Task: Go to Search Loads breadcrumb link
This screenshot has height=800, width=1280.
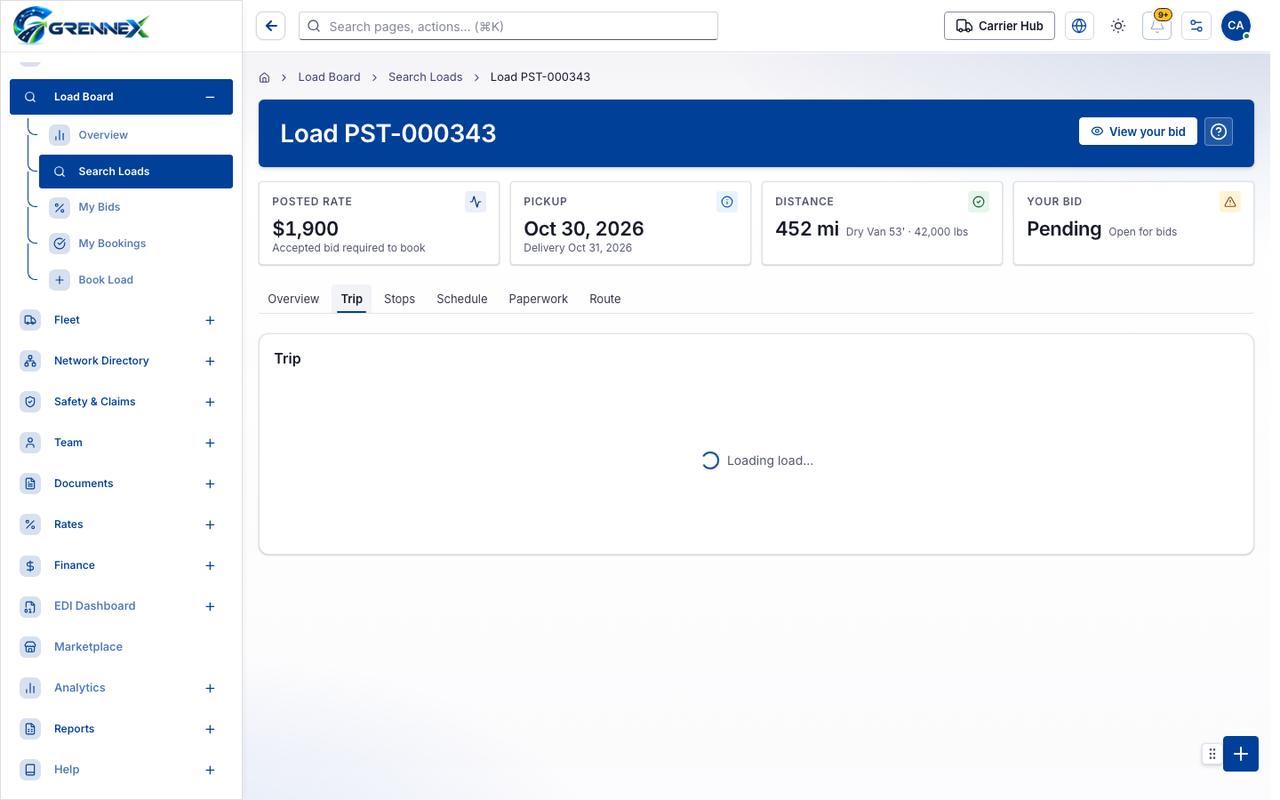Action: click(425, 77)
